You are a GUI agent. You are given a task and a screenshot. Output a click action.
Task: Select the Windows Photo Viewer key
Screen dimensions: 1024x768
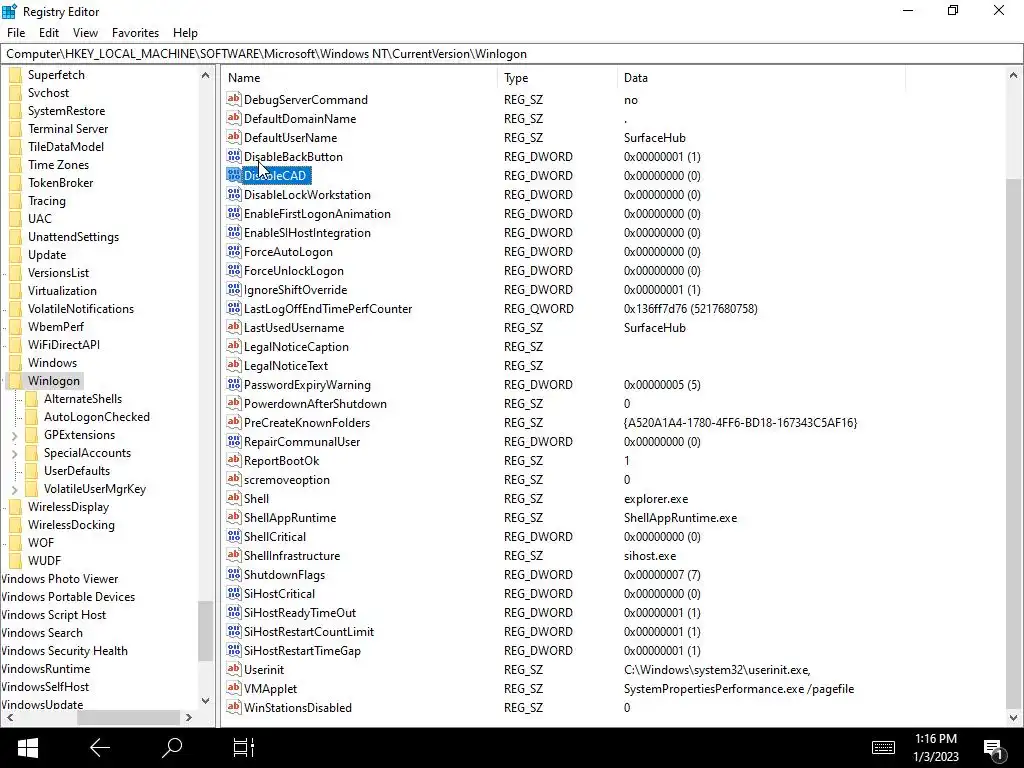[59, 579]
